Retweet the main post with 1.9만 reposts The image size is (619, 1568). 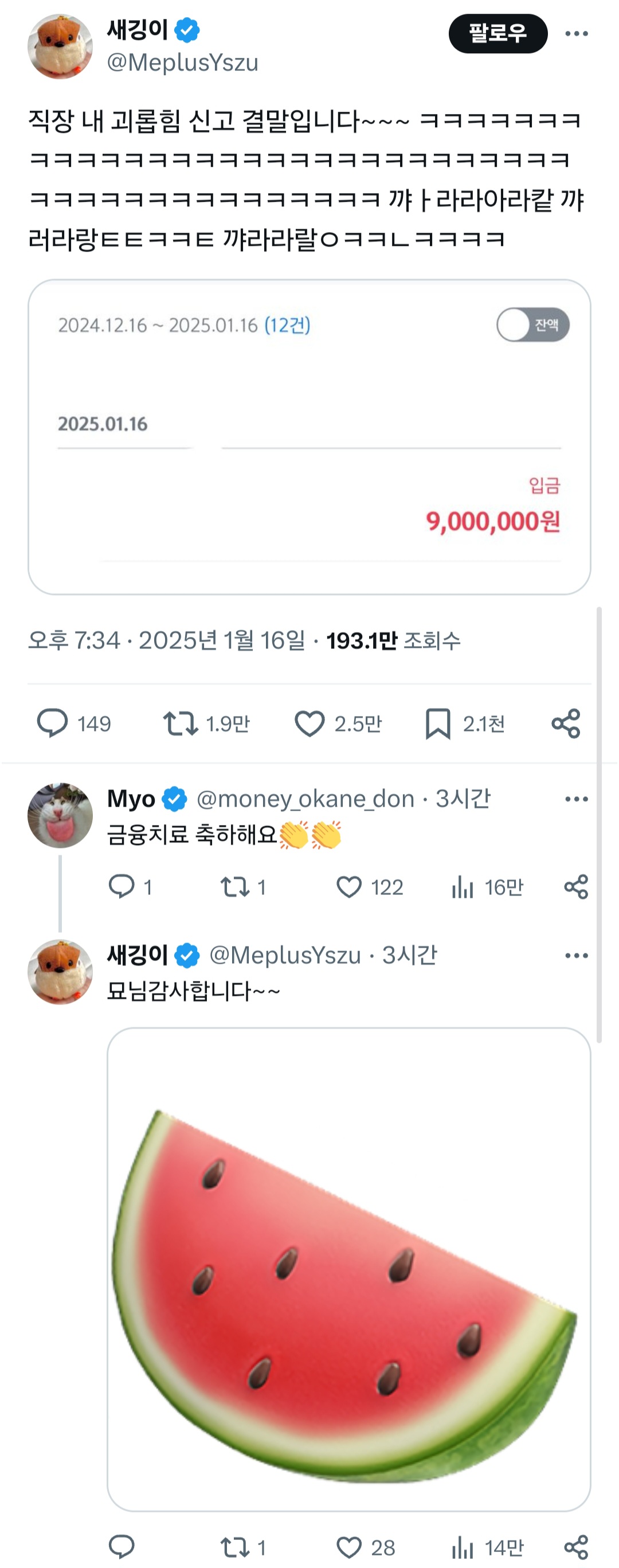pos(180,723)
